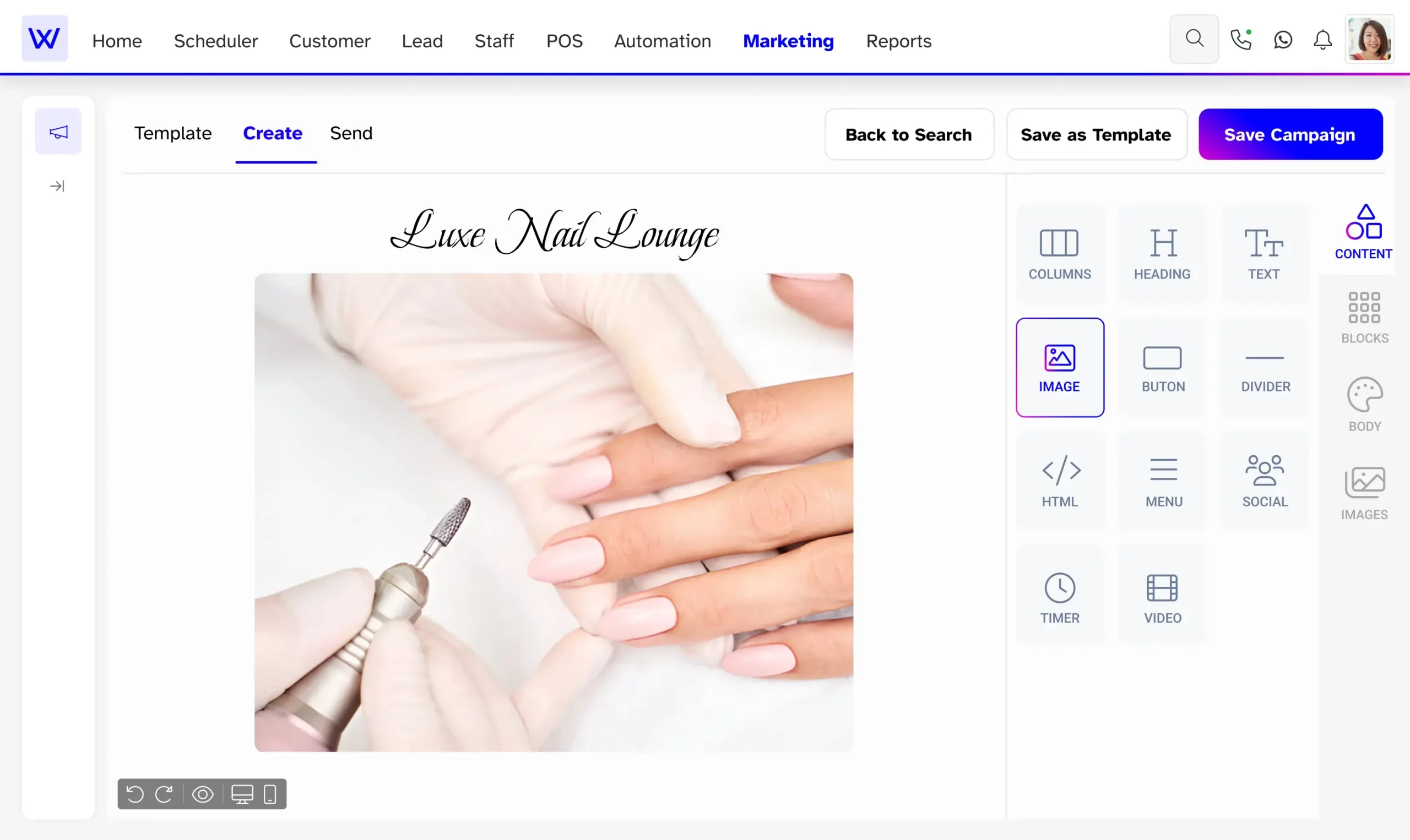Click Back to Search button
The width and height of the screenshot is (1410, 840).
click(907, 134)
